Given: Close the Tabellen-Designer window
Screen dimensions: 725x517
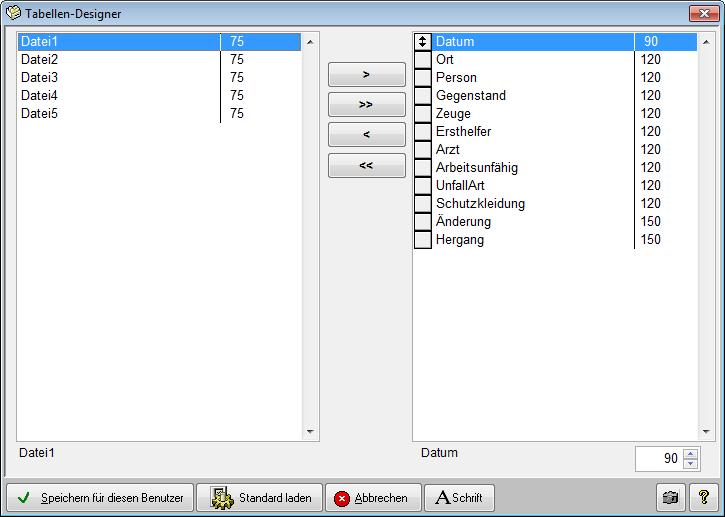Looking at the screenshot, I should [x=704, y=13].
